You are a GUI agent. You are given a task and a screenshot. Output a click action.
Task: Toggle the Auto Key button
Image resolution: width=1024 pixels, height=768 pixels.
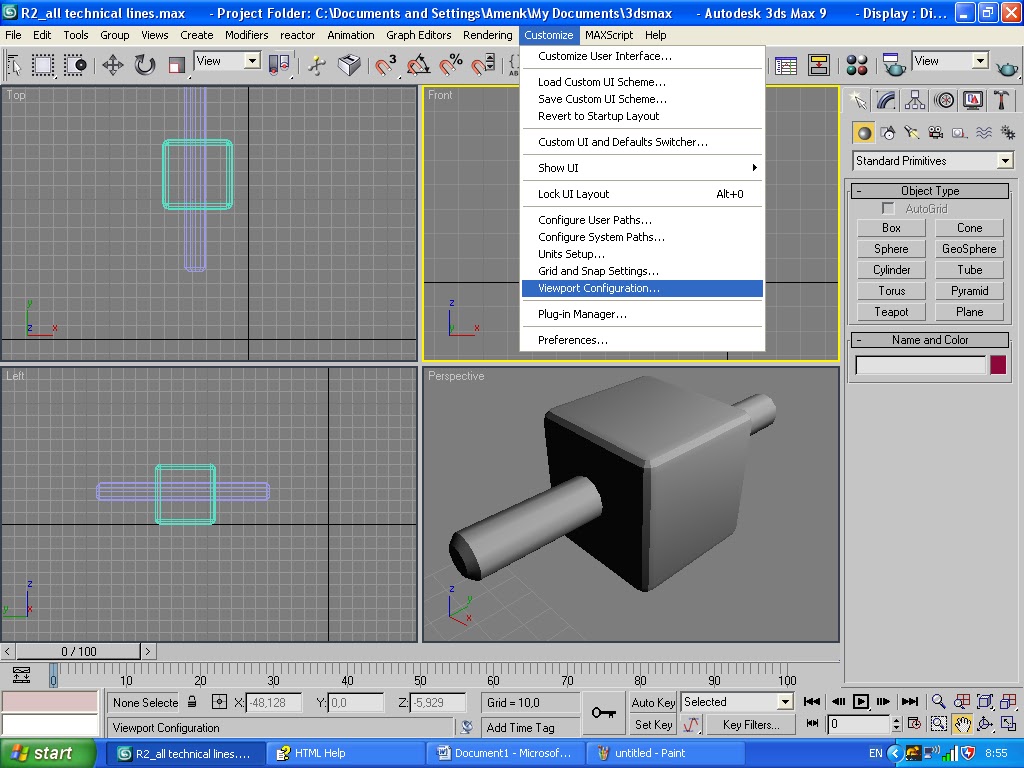[x=653, y=702]
